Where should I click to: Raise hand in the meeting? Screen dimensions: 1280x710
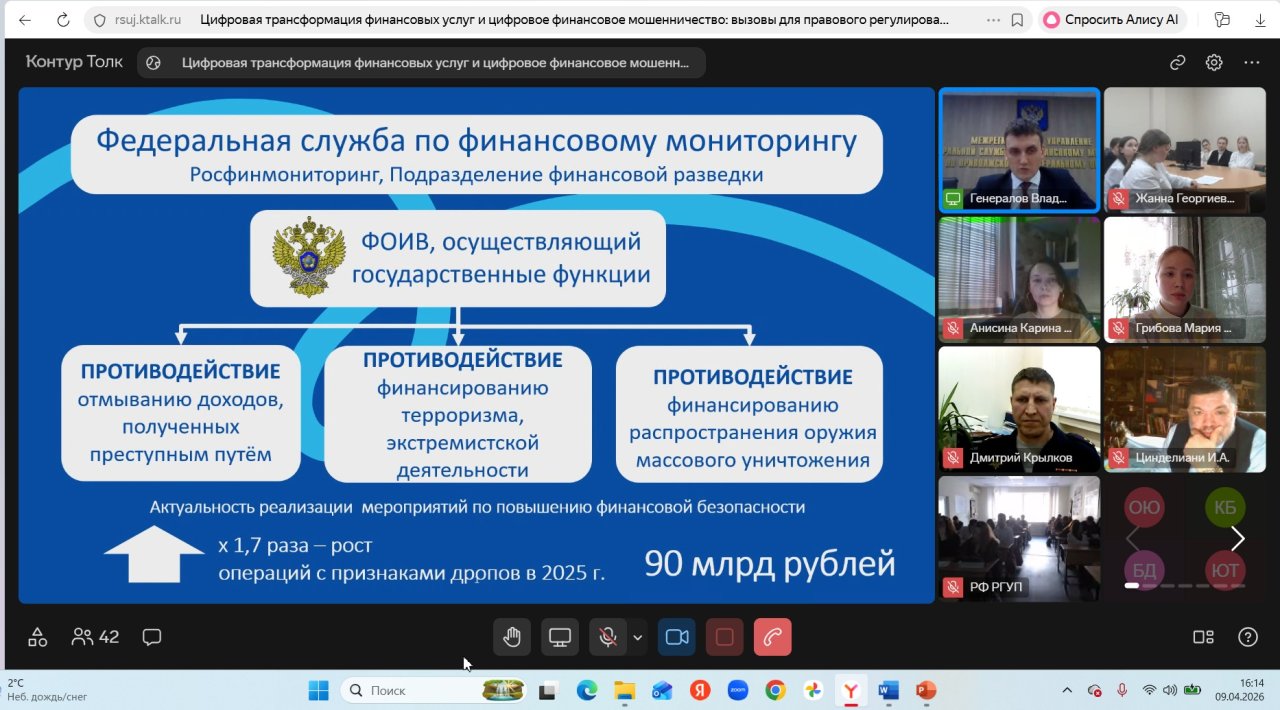[512, 637]
